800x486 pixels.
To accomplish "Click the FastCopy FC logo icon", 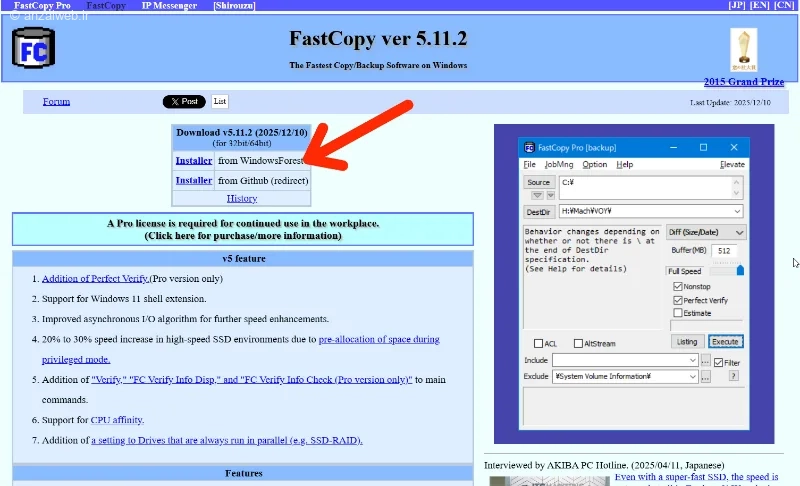I will tap(33, 48).
